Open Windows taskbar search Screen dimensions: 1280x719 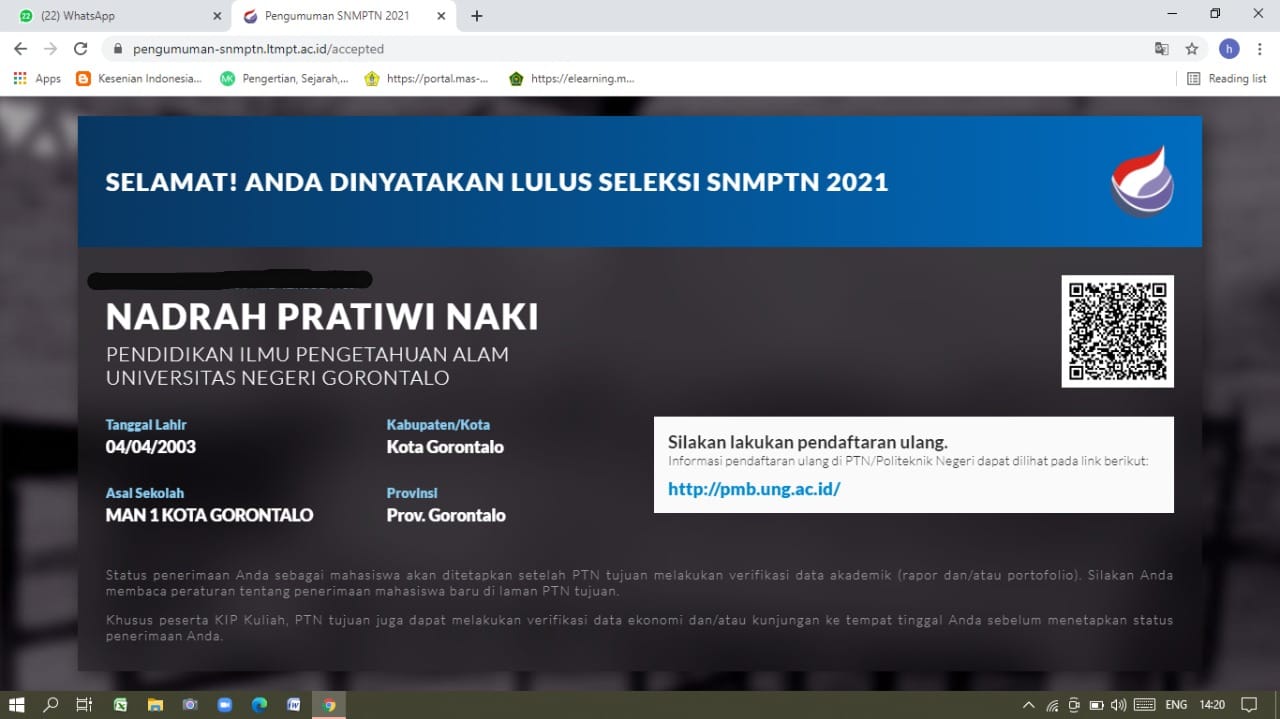[x=50, y=705]
